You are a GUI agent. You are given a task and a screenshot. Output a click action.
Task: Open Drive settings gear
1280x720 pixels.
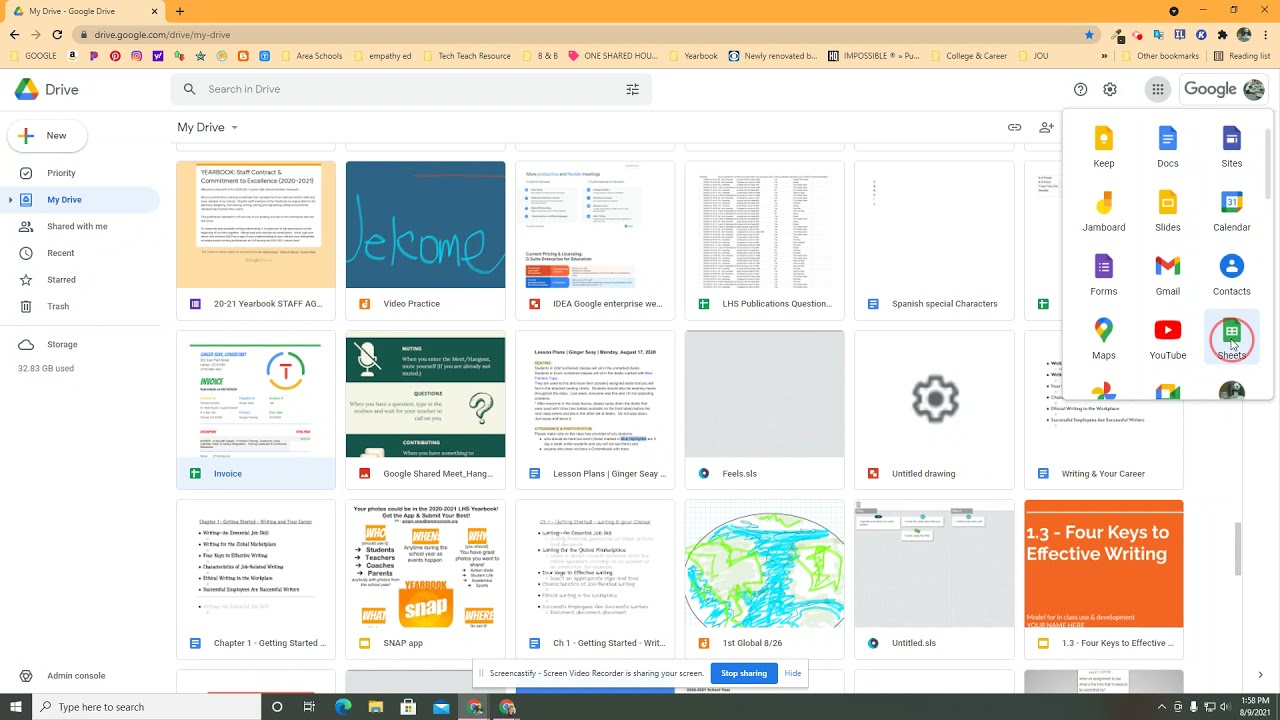[1110, 89]
